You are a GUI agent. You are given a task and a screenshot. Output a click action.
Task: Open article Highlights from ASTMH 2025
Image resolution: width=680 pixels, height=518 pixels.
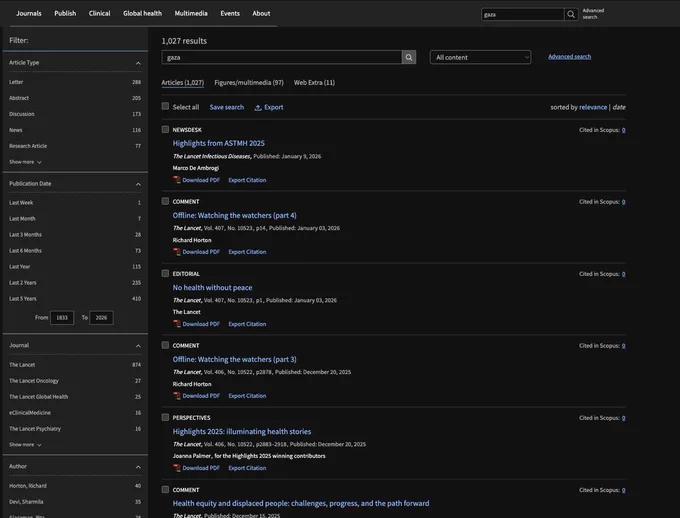(219, 143)
